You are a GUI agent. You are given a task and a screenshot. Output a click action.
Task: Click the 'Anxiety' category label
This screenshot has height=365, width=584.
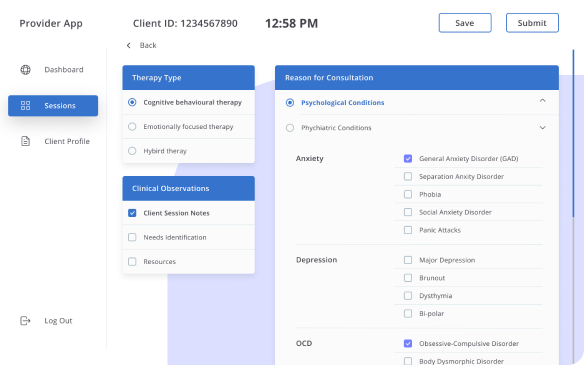click(310, 159)
